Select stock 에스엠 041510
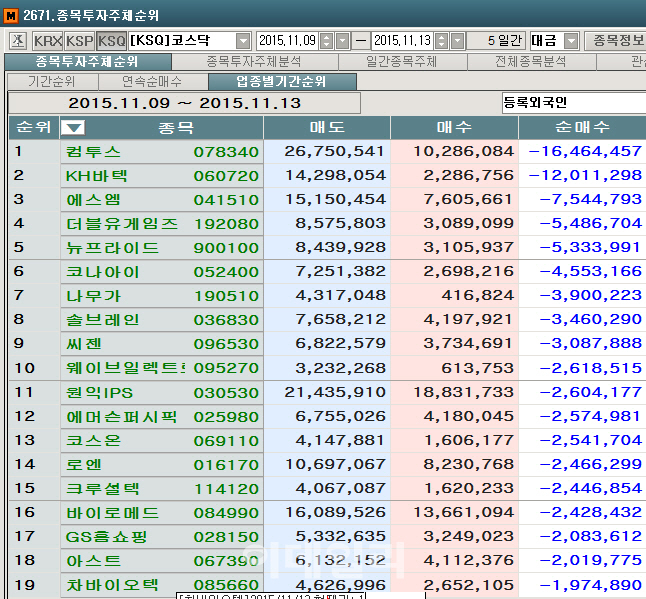 [162, 200]
